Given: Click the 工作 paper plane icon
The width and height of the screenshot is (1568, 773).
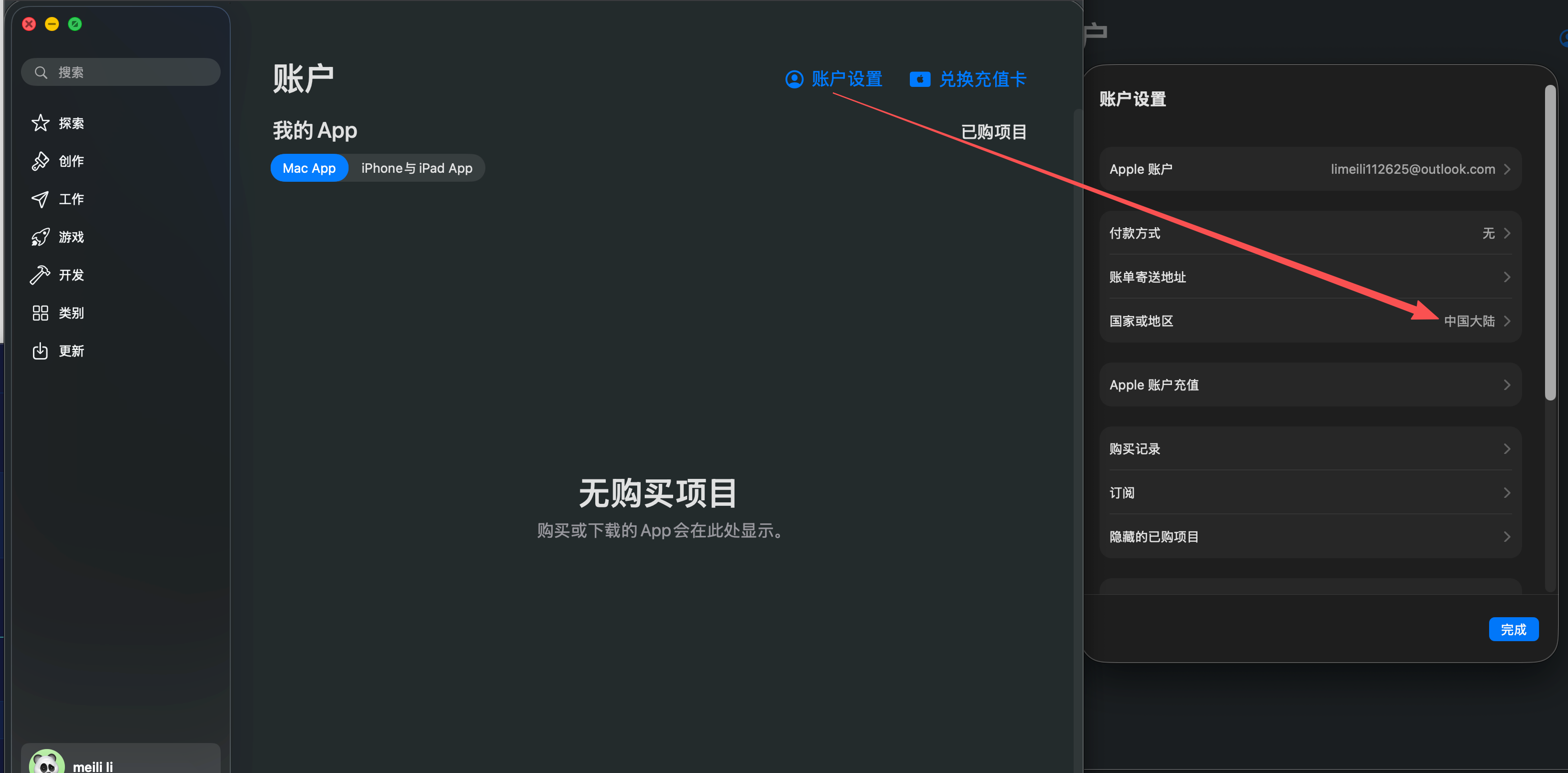Looking at the screenshot, I should [x=40, y=199].
